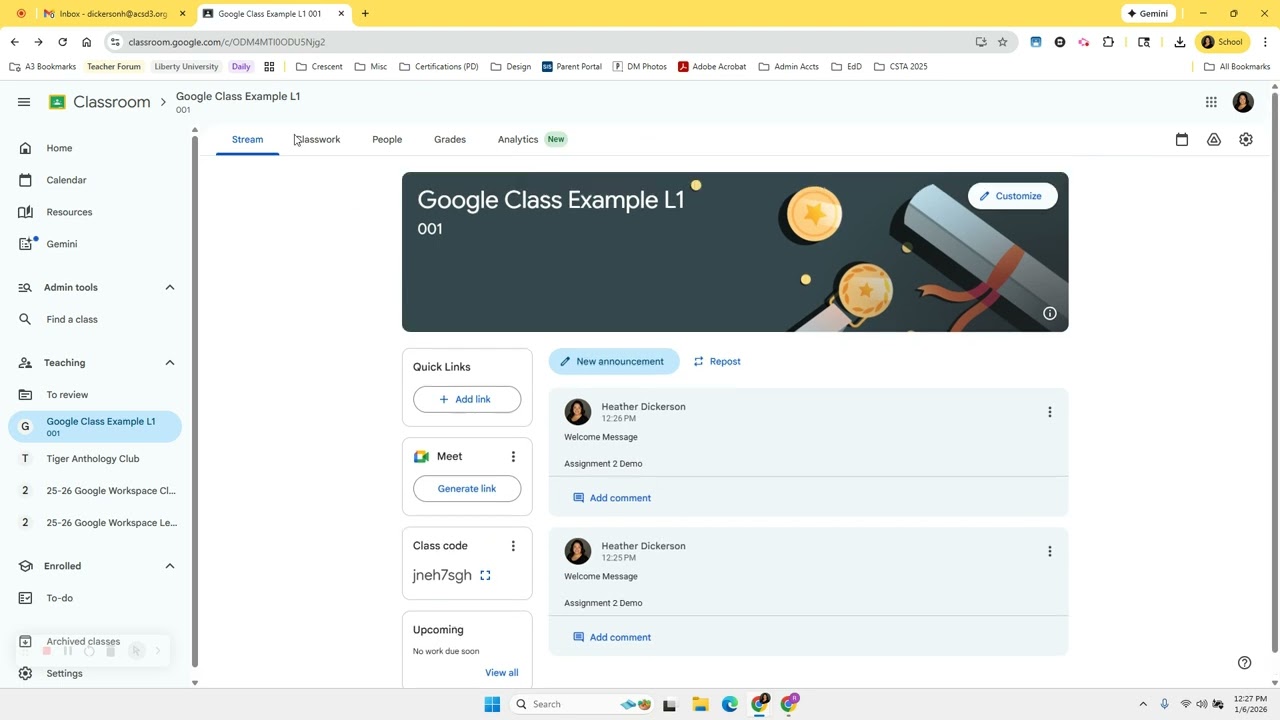Open the Windows Start menu
Screen dimensions: 1280x720
[492, 704]
